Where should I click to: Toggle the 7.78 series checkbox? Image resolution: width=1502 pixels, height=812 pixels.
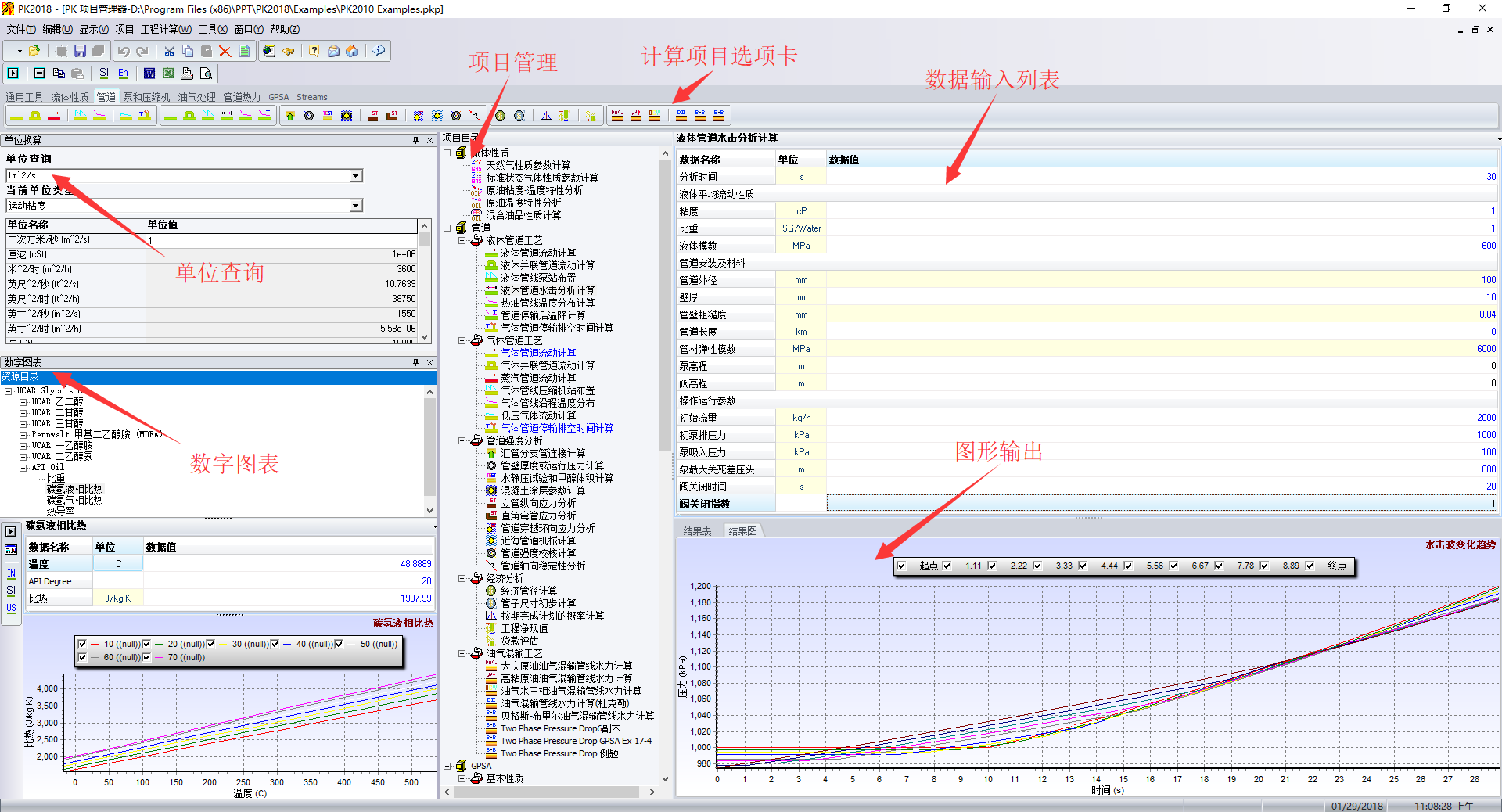pos(1219,566)
